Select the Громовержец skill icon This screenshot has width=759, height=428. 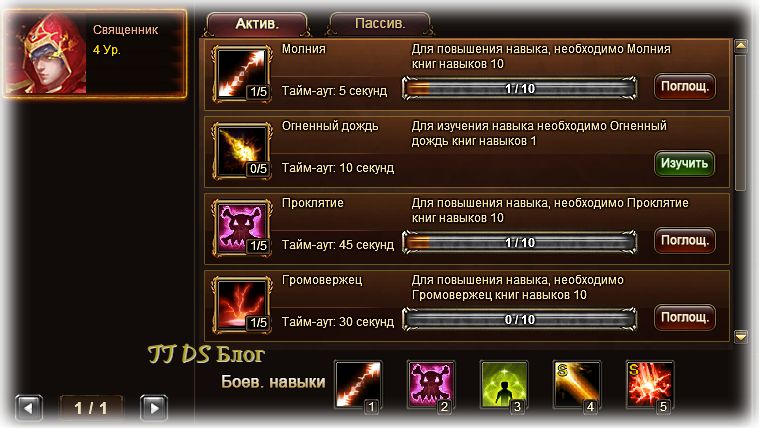pyautogui.click(x=242, y=305)
